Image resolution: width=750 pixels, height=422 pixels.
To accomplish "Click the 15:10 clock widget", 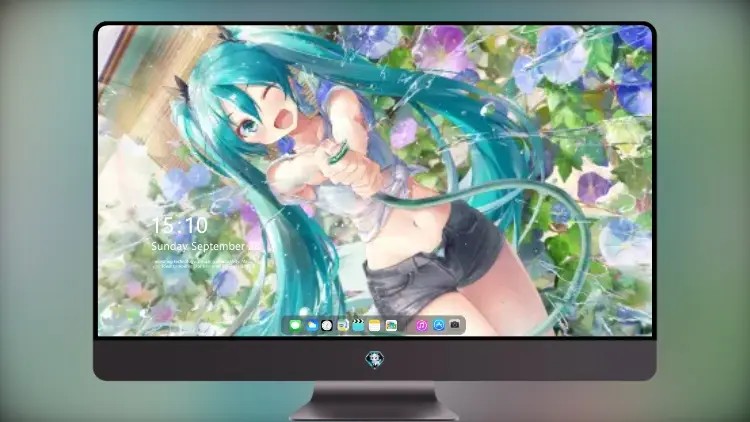I will pyautogui.click(x=180, y=225).
